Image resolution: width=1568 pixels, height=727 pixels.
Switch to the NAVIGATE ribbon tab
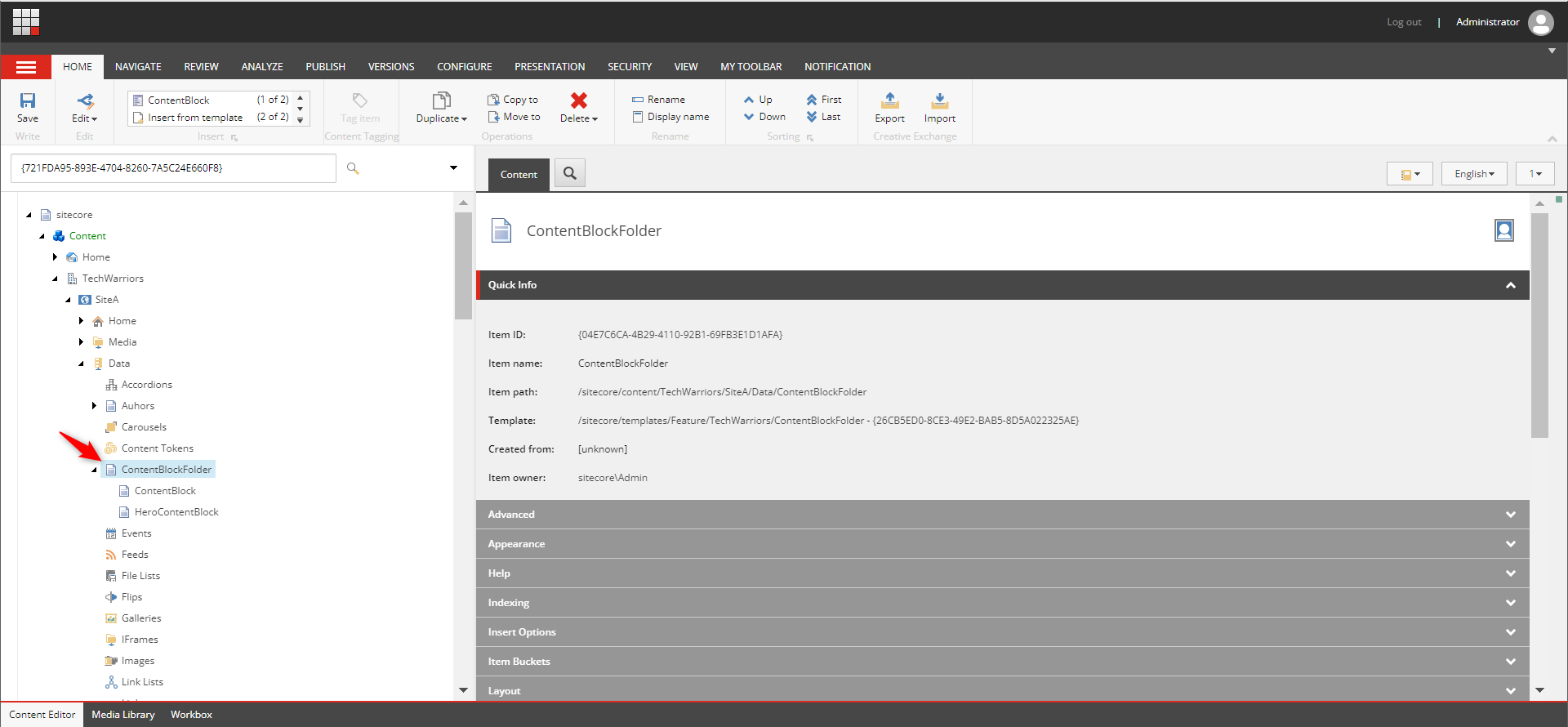[x=138, y=67]
